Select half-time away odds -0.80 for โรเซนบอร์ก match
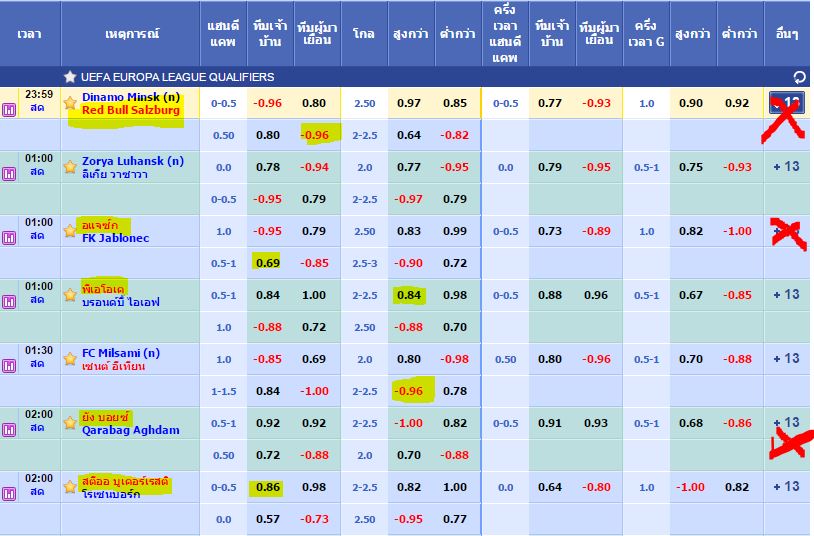Image resolution: width=814 pixels, height=536 pixels. (x=596, y=487)
